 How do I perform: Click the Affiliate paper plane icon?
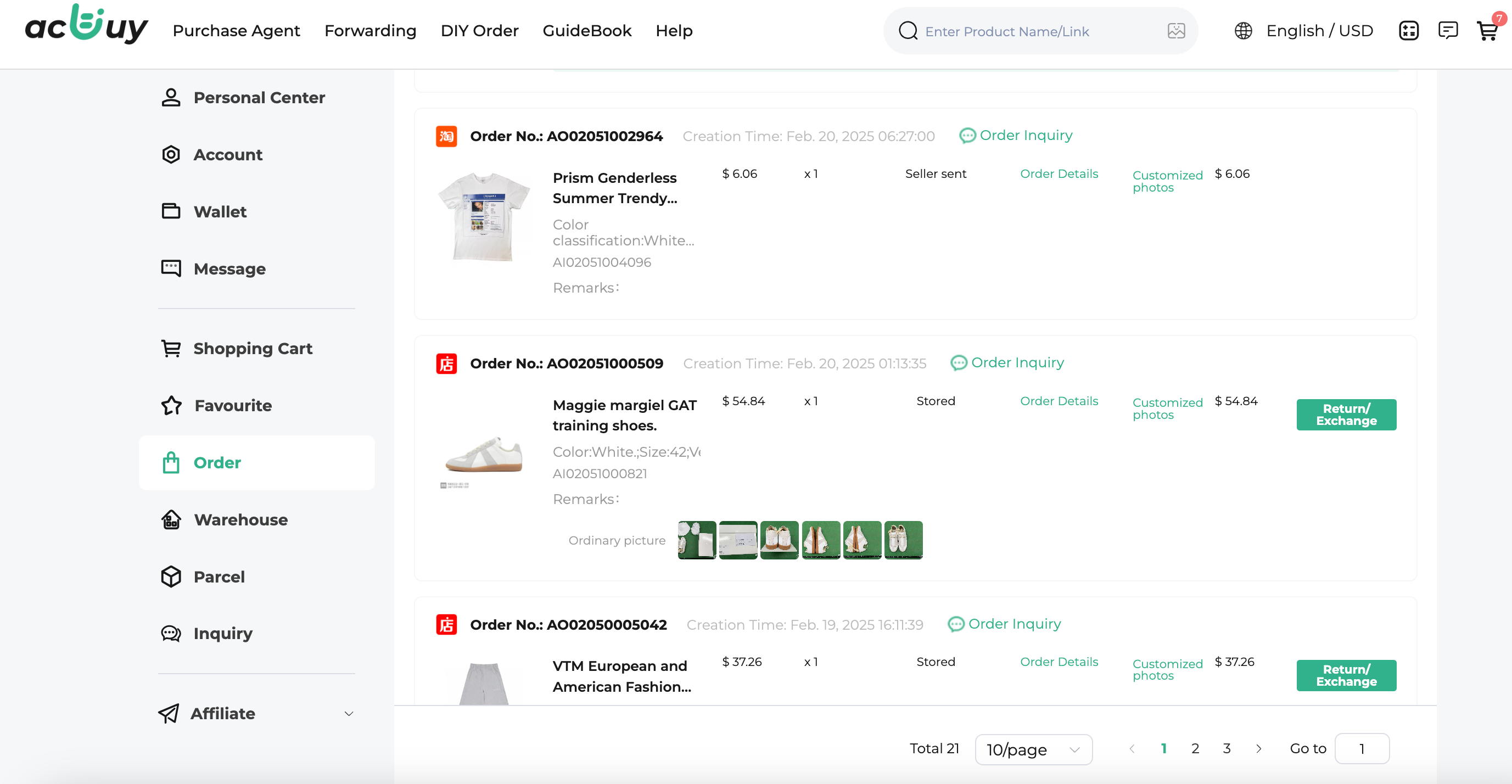pos(169,714)
